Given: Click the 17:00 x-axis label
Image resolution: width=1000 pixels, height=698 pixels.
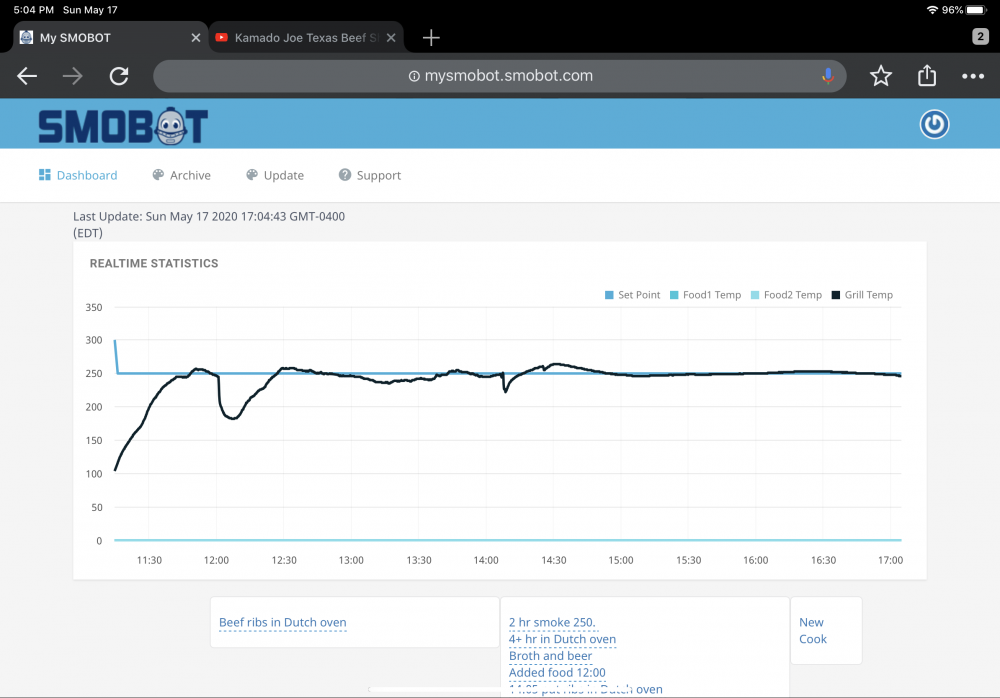Looking at the screenshot, I should point(890,560).
